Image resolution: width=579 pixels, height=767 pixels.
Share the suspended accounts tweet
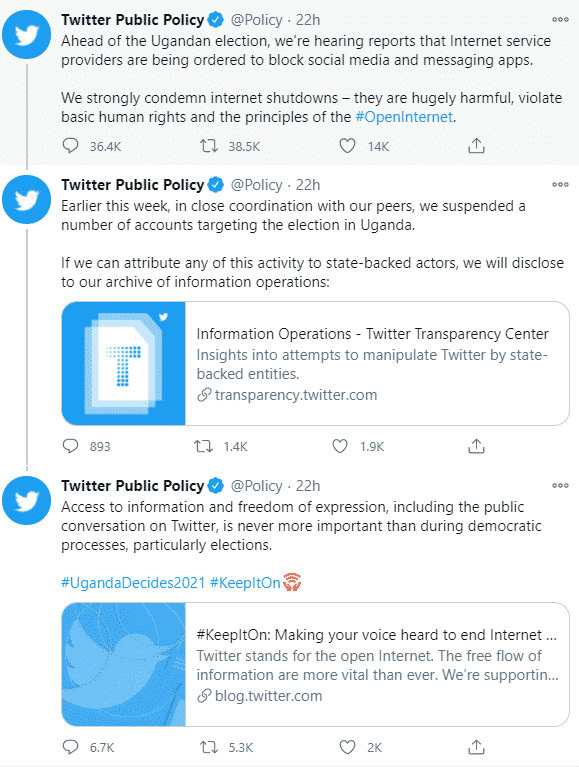point(476,446)
